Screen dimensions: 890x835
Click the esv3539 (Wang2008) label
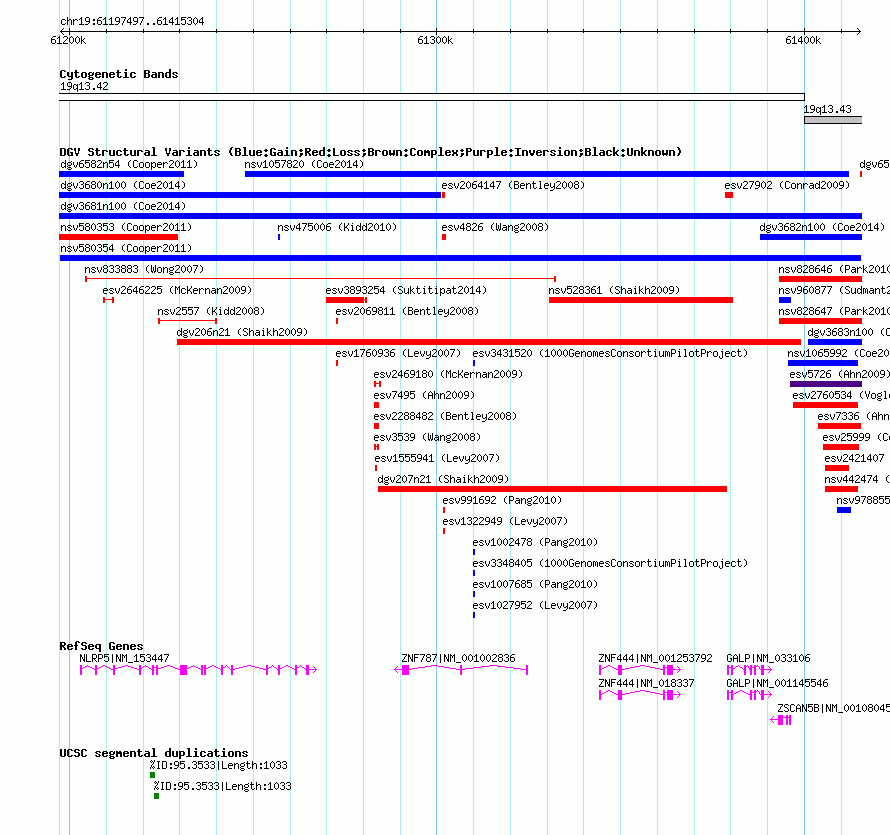(x=427, y=438)
